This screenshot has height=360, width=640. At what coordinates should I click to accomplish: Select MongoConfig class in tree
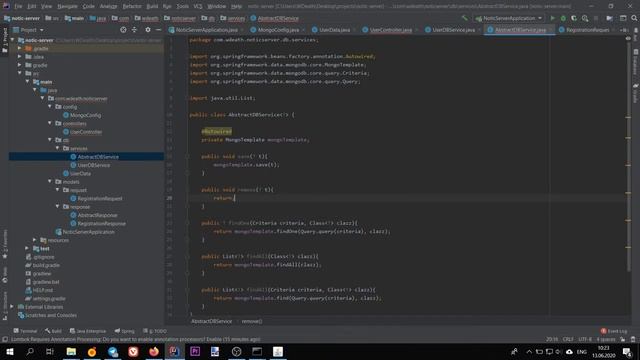(85, 115)
